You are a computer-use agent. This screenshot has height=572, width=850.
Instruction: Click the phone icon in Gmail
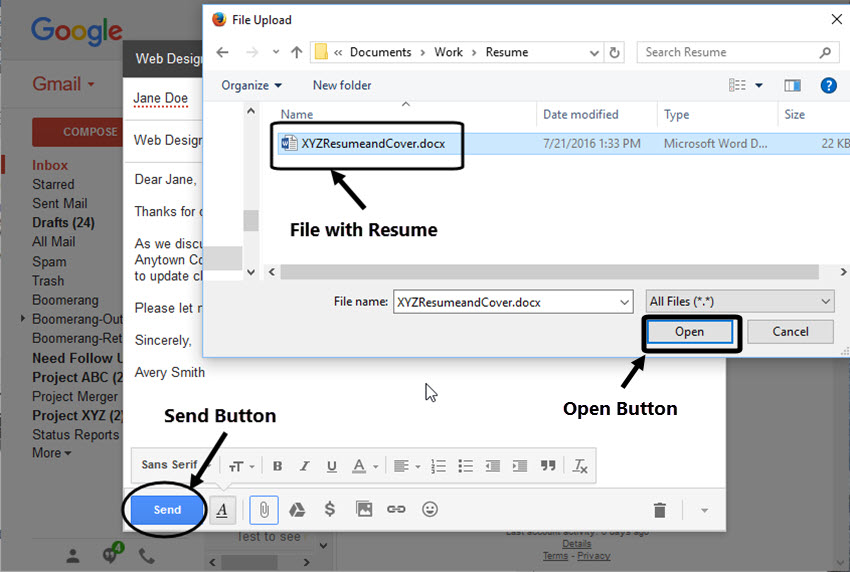146,556
